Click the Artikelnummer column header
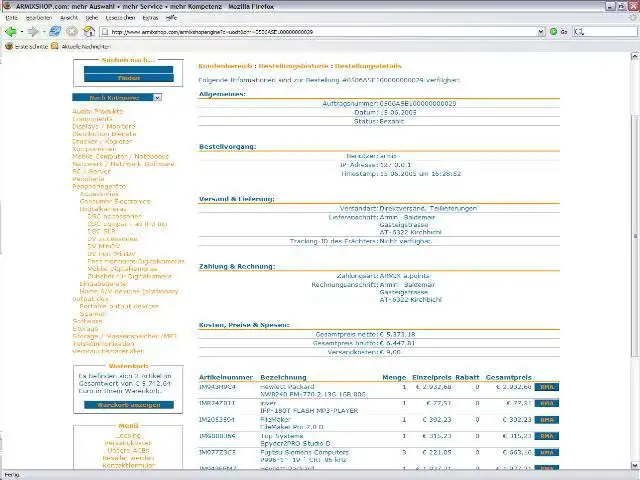This screenshot has width=640, height=480. tap(226, 377)
